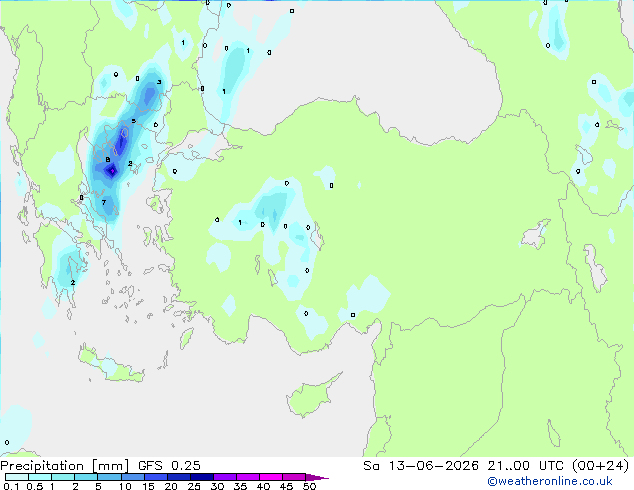The image size is (634, 490).
Task: Click the '40' legend scale label
Action: click(x=263, y=486)
